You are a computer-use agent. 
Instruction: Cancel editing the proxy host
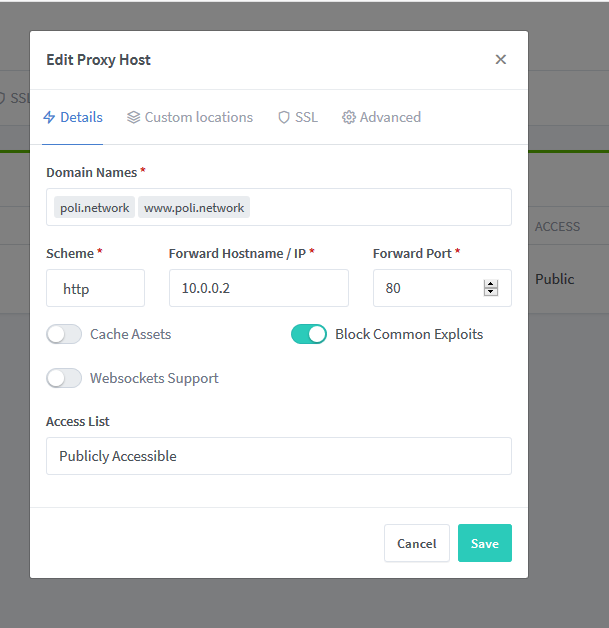click(417, 543)
